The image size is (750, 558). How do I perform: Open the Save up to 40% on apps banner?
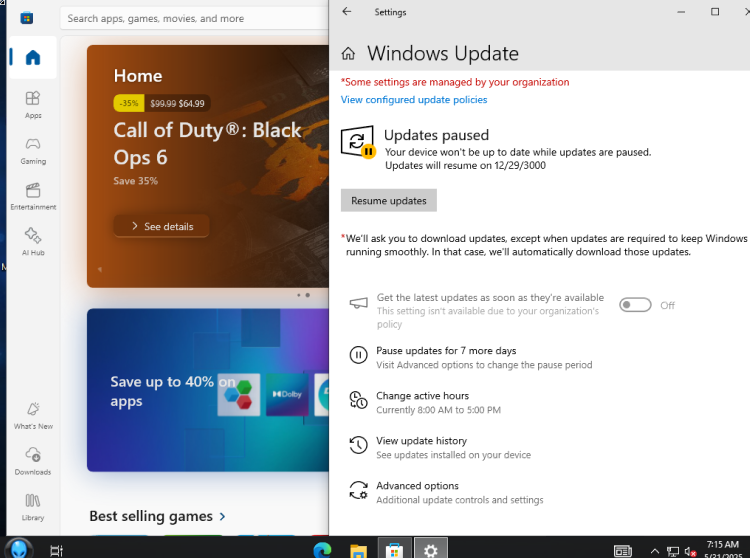click(x=208, y=390)
